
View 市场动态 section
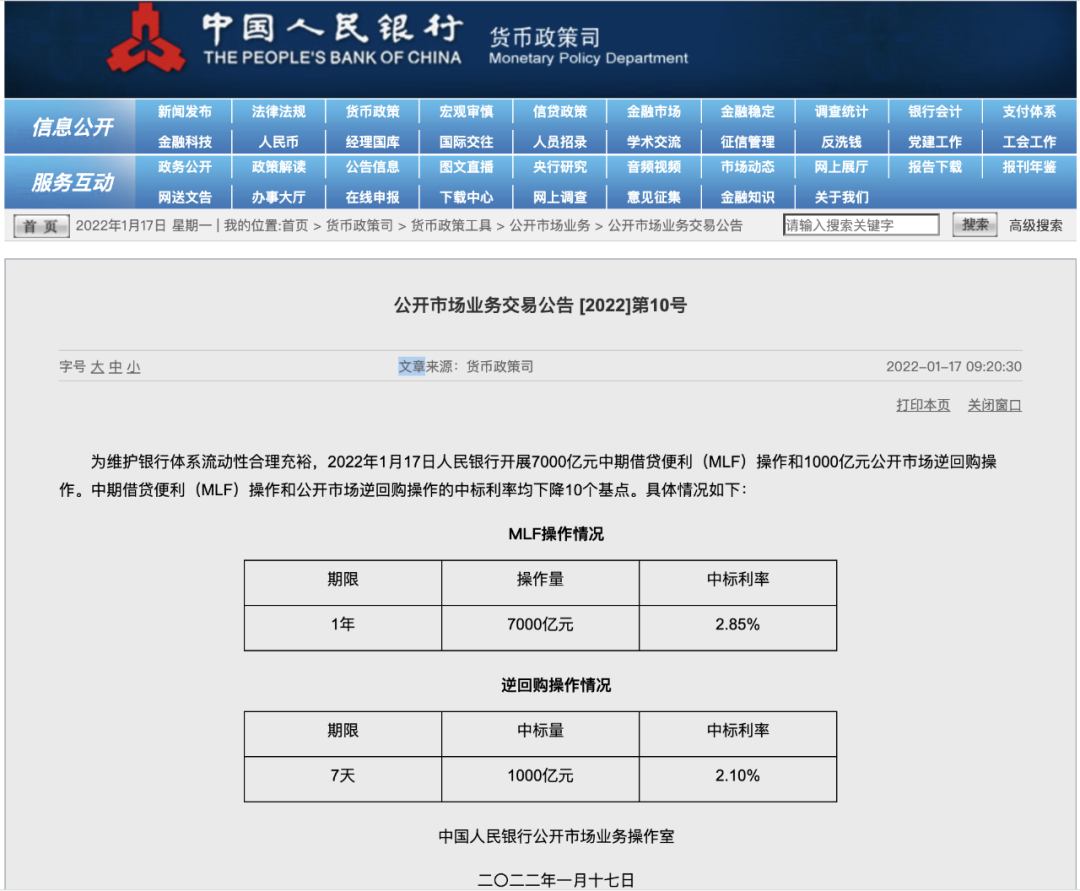[x=747, y=167]
